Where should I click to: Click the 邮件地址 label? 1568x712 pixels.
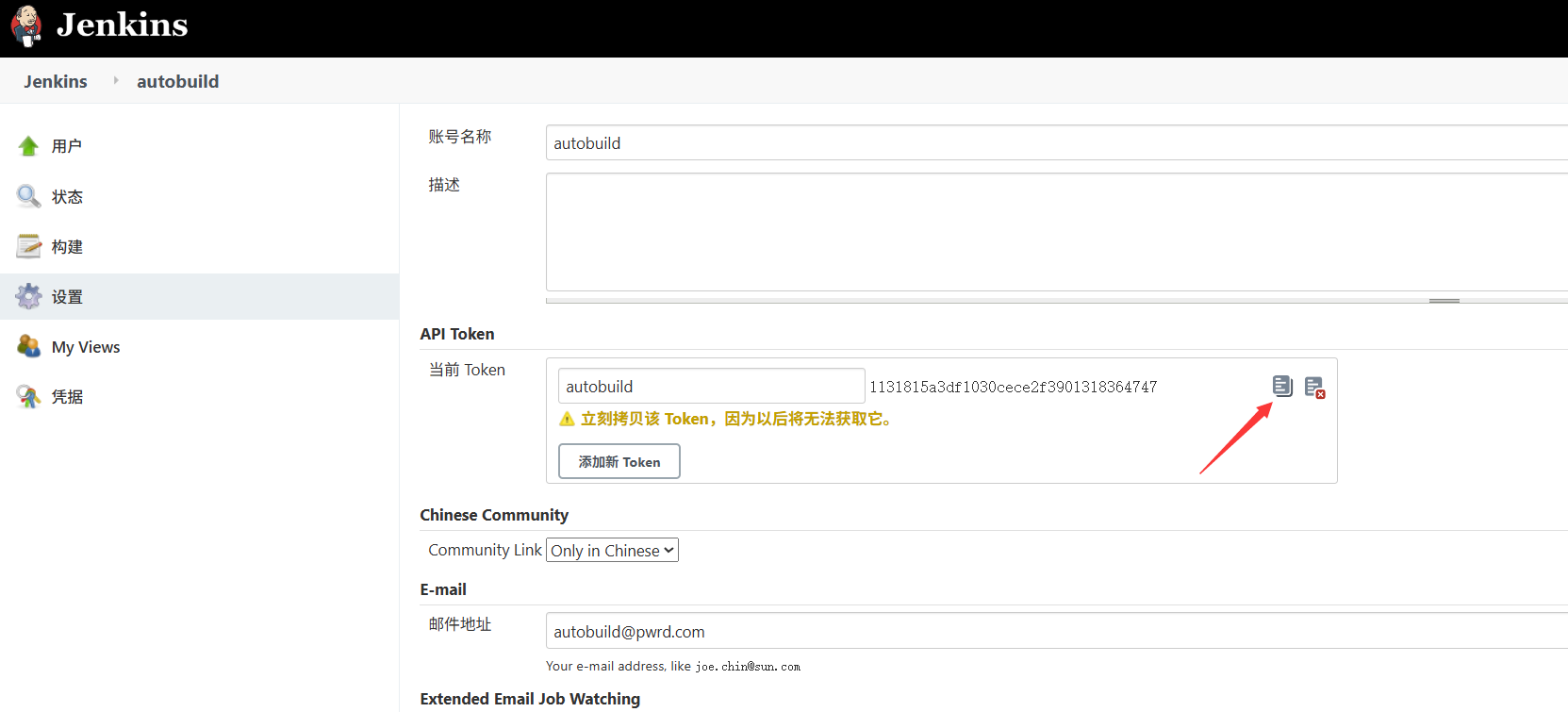pos(460,624)
